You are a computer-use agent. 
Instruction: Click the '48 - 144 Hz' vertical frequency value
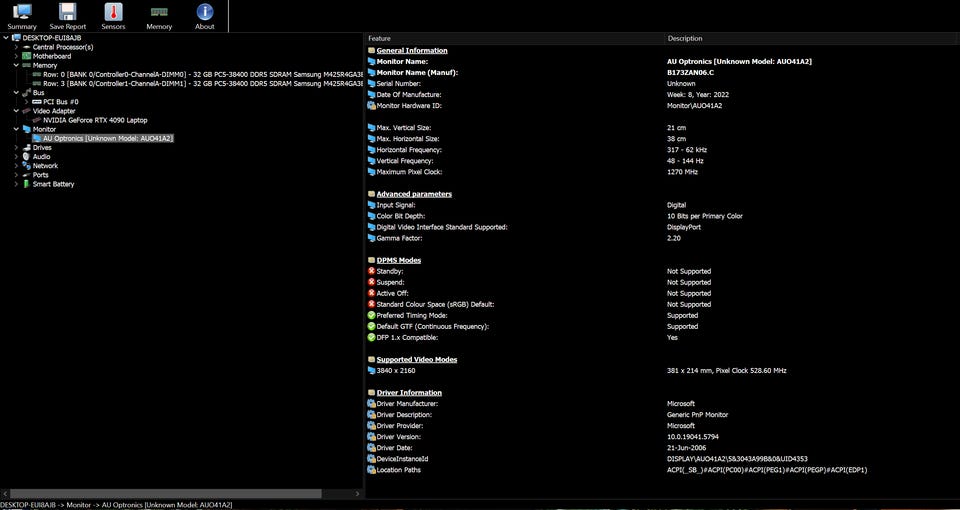click(x=685, y=161)
